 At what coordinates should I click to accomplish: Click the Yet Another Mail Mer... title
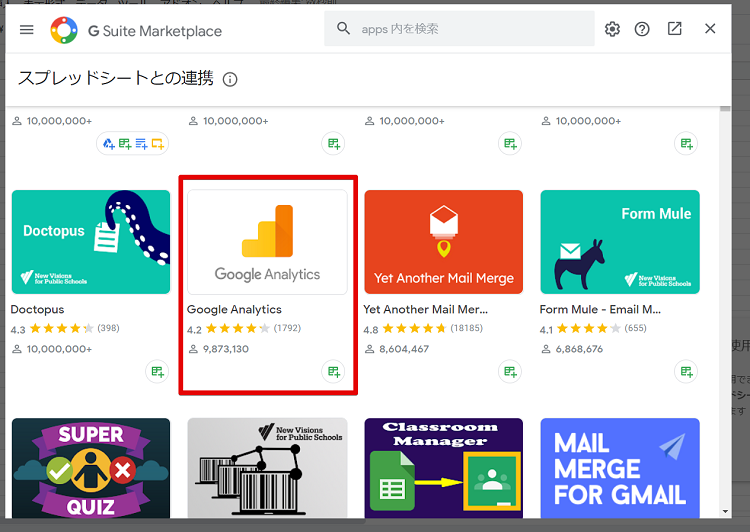425,310
